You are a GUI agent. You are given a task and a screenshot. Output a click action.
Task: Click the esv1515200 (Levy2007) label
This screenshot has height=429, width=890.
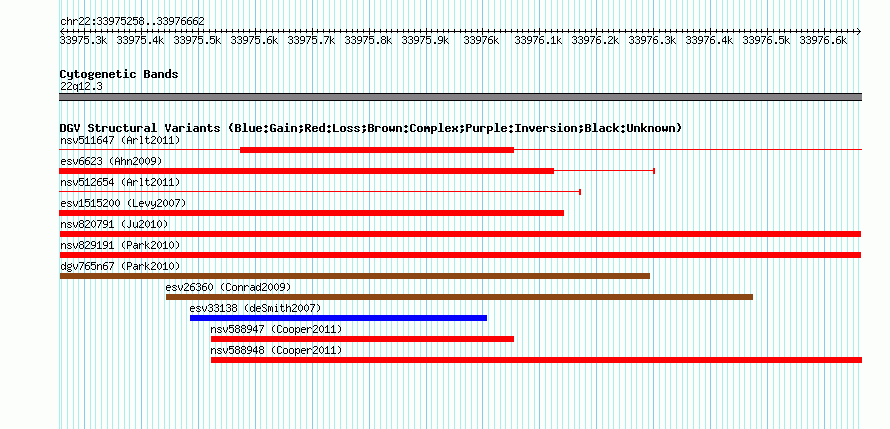tap(123, 203)
